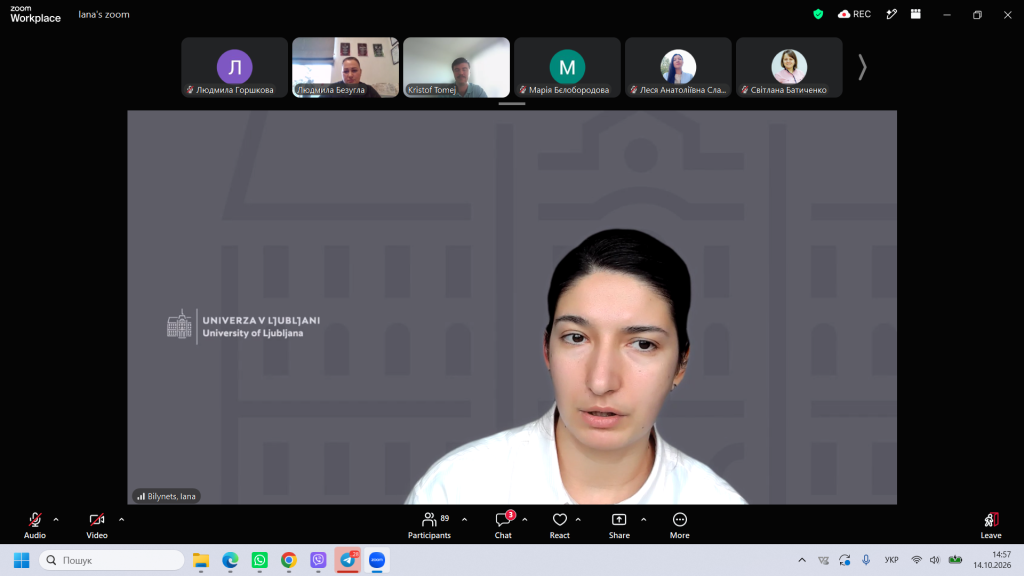Click the Пошук taskbar search field
The image size is (1024, 576).
coord(112,560)
